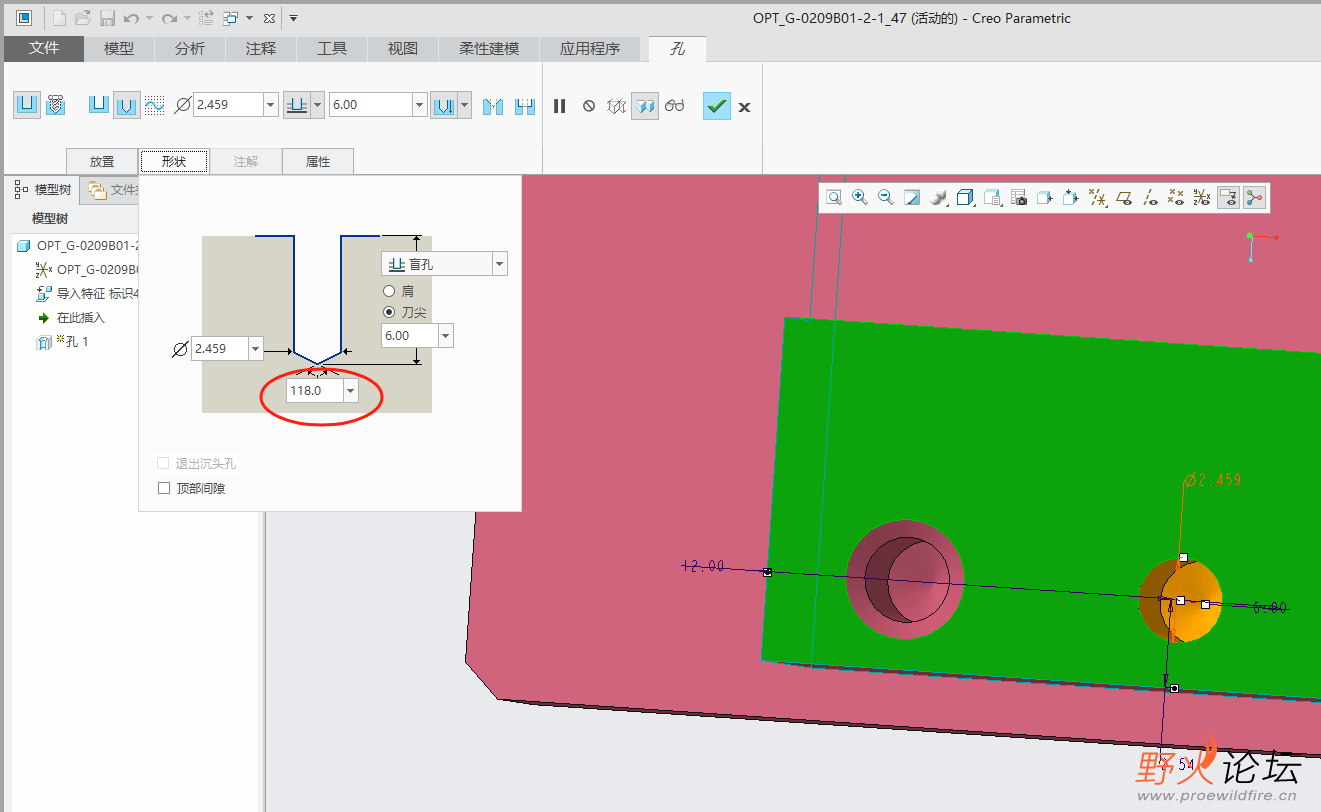Open the 属性 panel button
The height and width of the screenshot is (812, 1321).
pyautogui.click(x=318, y=161)
